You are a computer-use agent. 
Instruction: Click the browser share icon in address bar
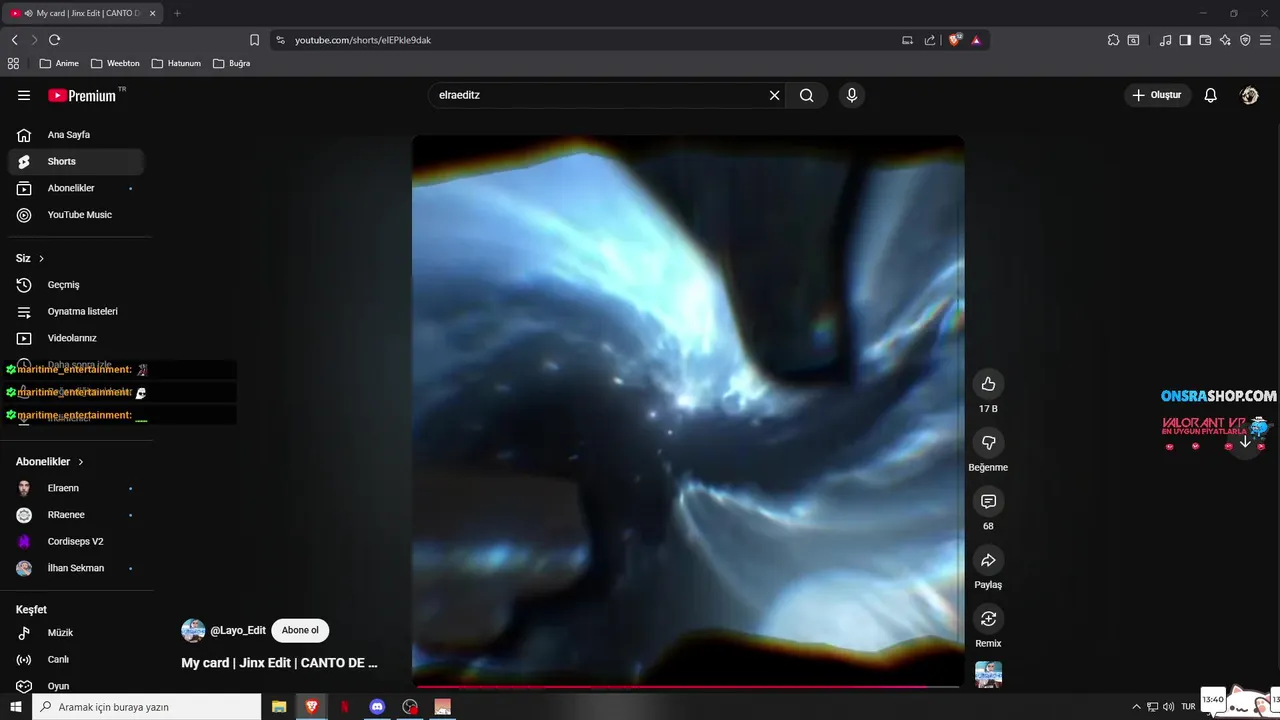[x=930, y=40]
